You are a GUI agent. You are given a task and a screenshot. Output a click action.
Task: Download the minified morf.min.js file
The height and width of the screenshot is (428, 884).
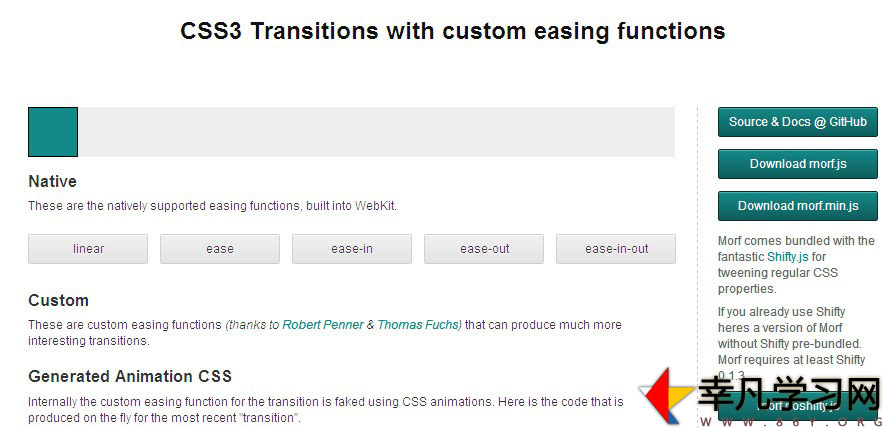point(798,206)
